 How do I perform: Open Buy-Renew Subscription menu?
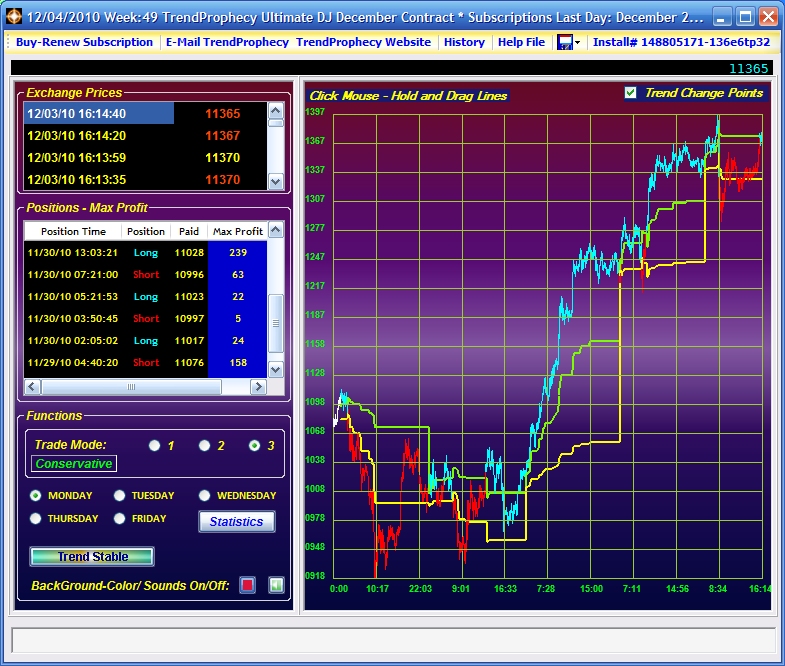click(84, 42)
